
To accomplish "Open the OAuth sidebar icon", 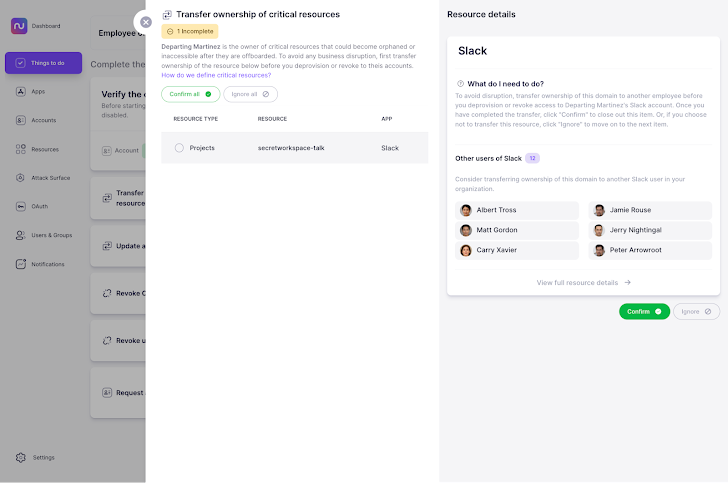I will coord(22,207).
